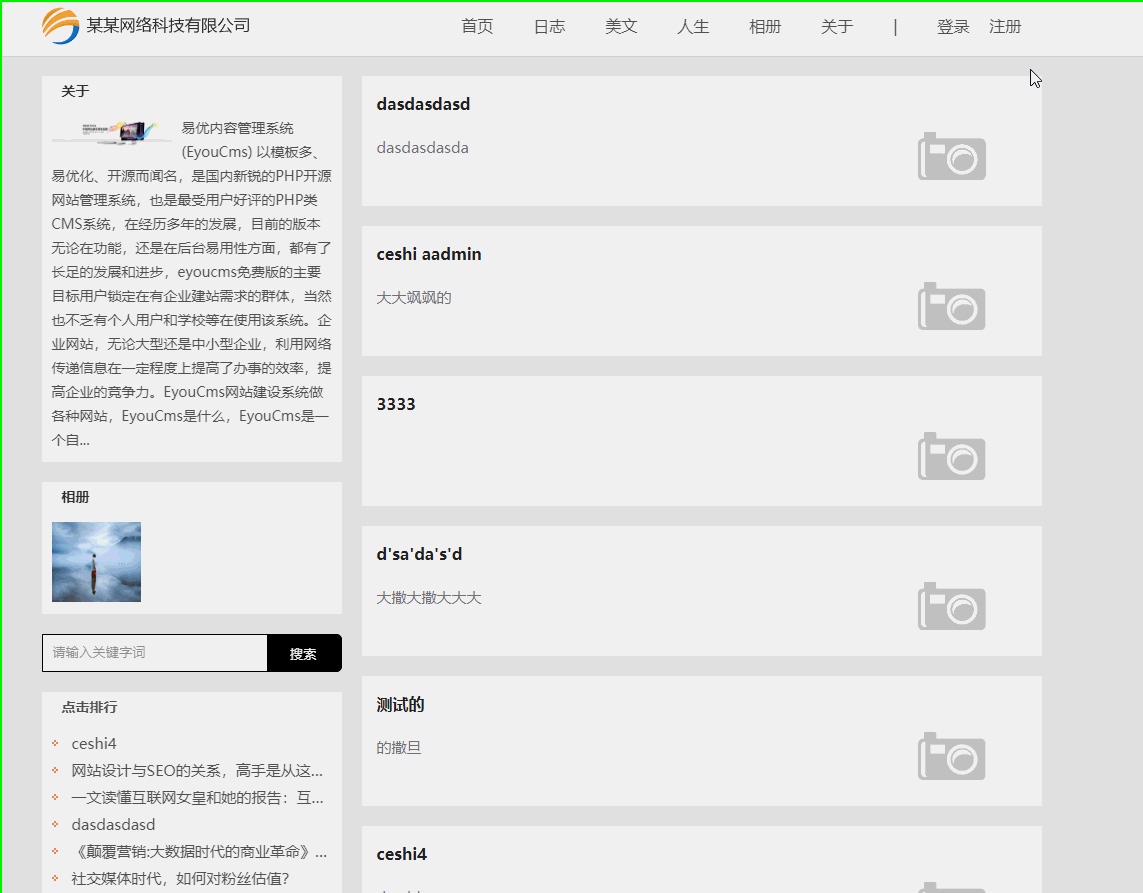Click the dasdasdasda post summary text
This screenshot has height=893, width=1143.
423,148
